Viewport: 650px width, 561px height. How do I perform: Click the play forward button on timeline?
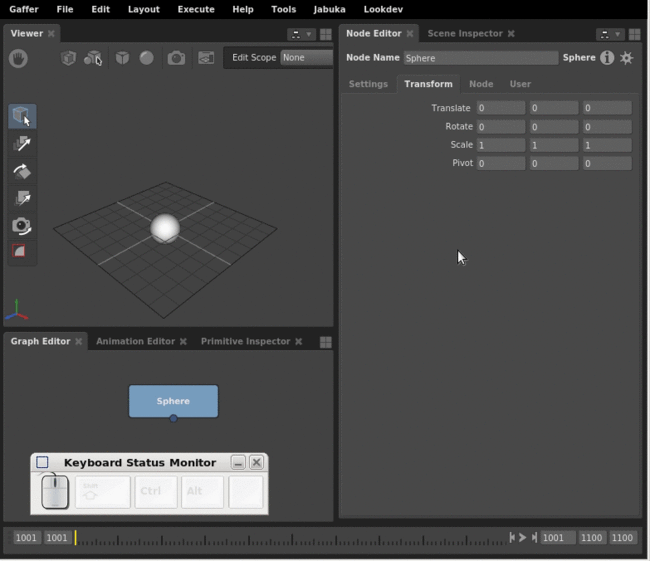522,538
